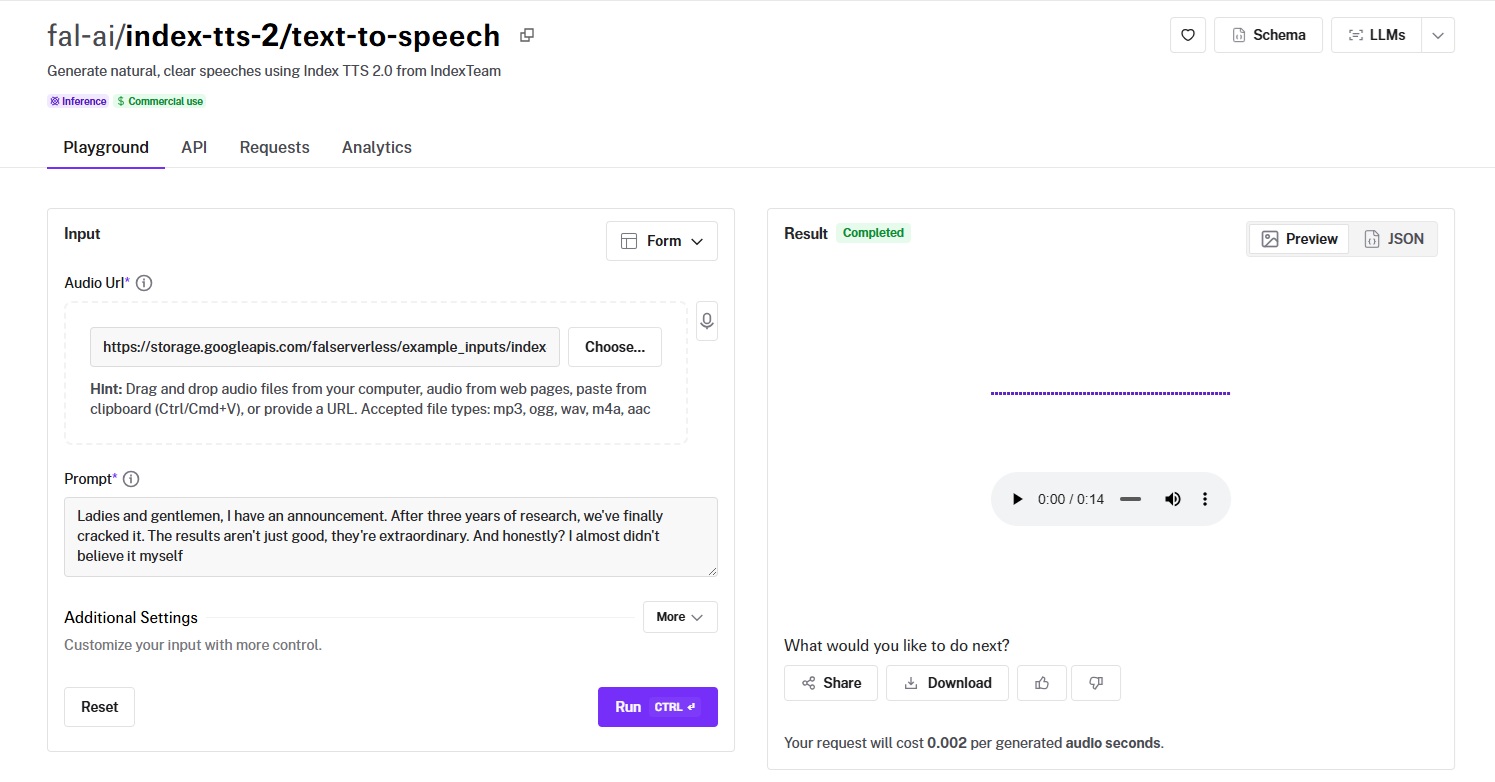Viewport: 1495px width, 782px height.
Task: Adjust the audio player volume slider
Action: 1130,499
